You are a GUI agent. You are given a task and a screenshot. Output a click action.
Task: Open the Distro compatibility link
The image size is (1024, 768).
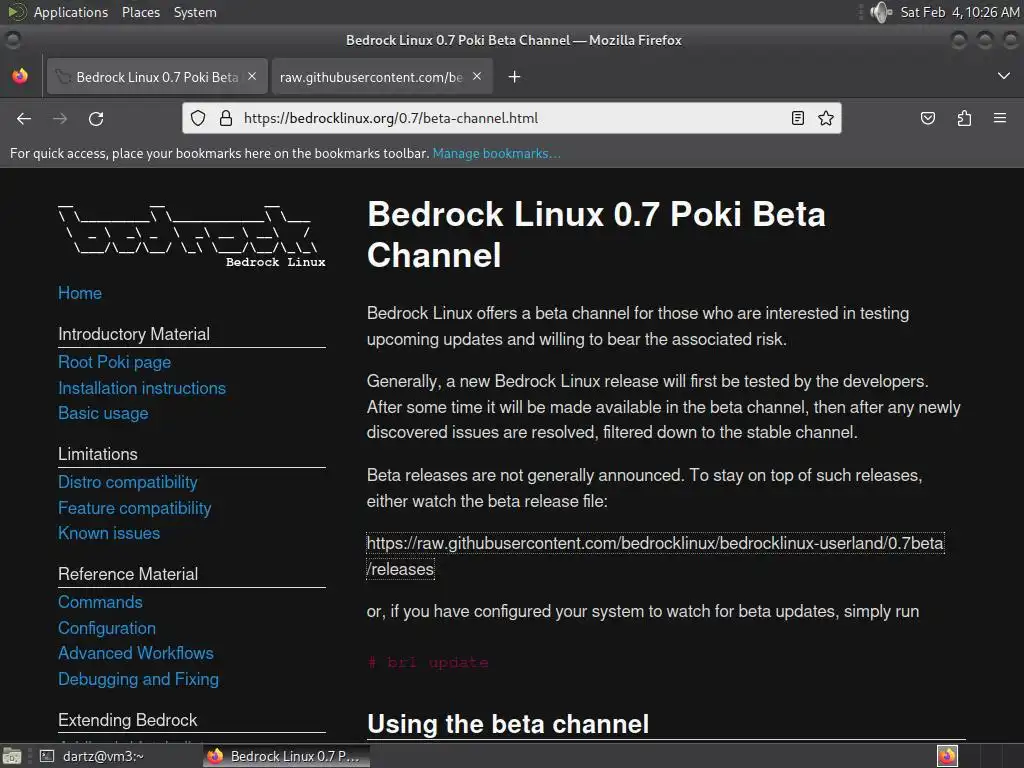click(127, 482)
